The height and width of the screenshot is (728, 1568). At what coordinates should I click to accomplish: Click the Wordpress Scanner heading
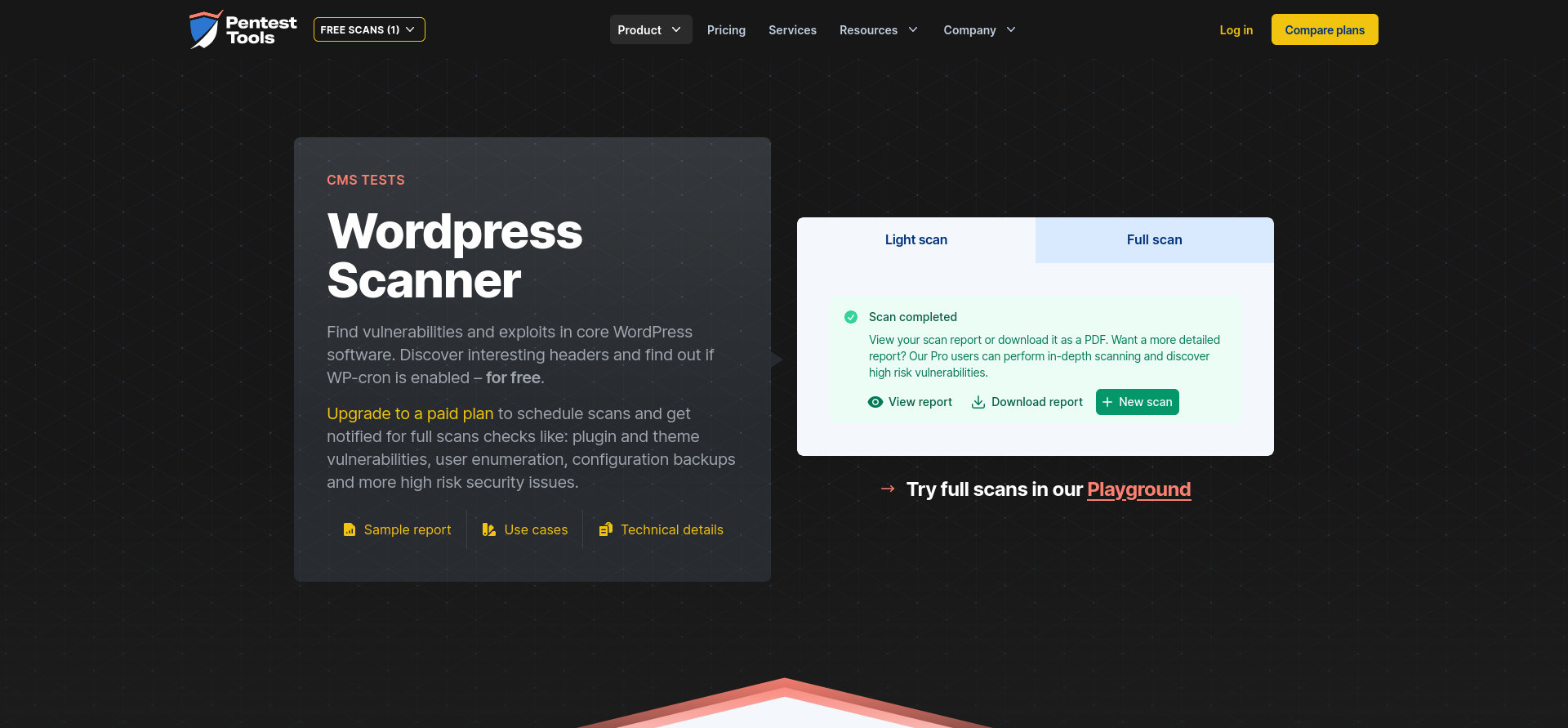455,256
